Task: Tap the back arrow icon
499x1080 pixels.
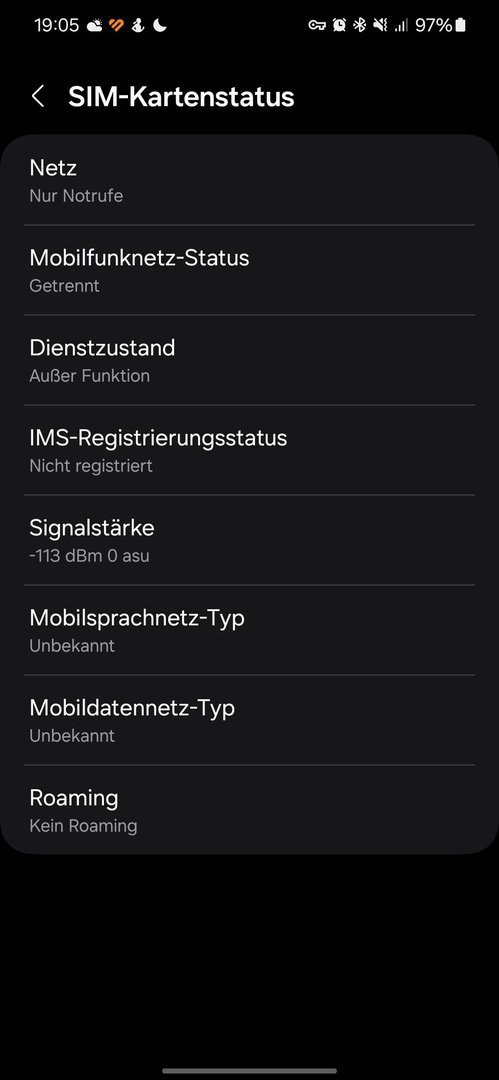Action: 38,96
